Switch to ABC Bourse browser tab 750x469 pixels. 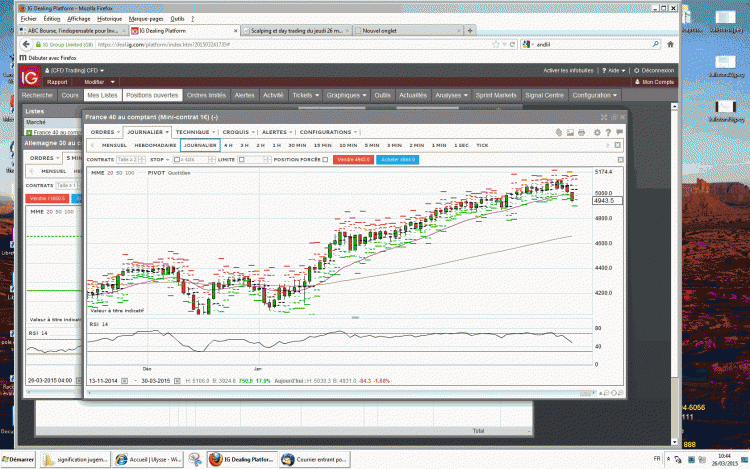pyautogui.click(x=73, y=30)
